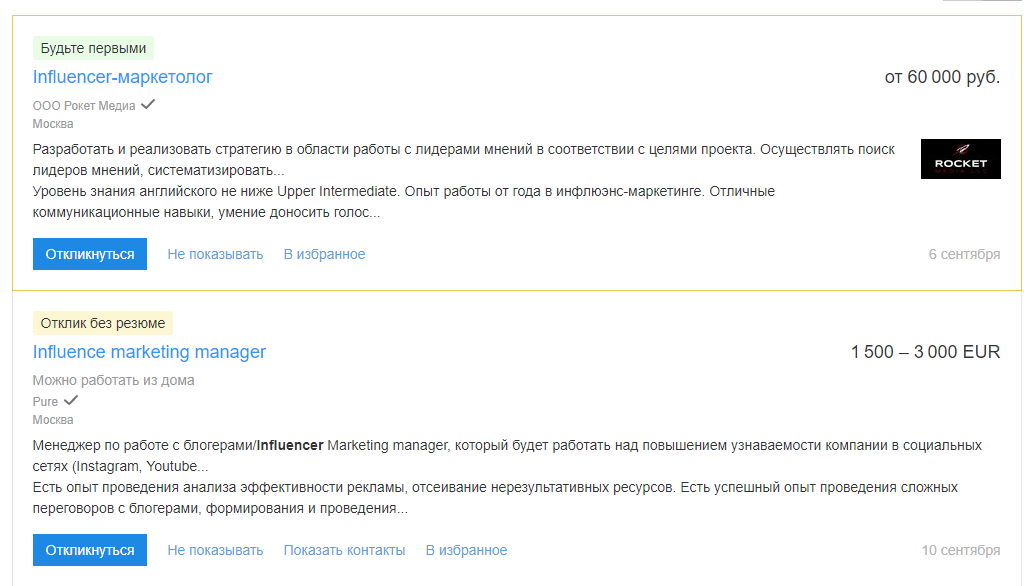Open the Influencer-маркетолог vacancy title

coord(122,77)
